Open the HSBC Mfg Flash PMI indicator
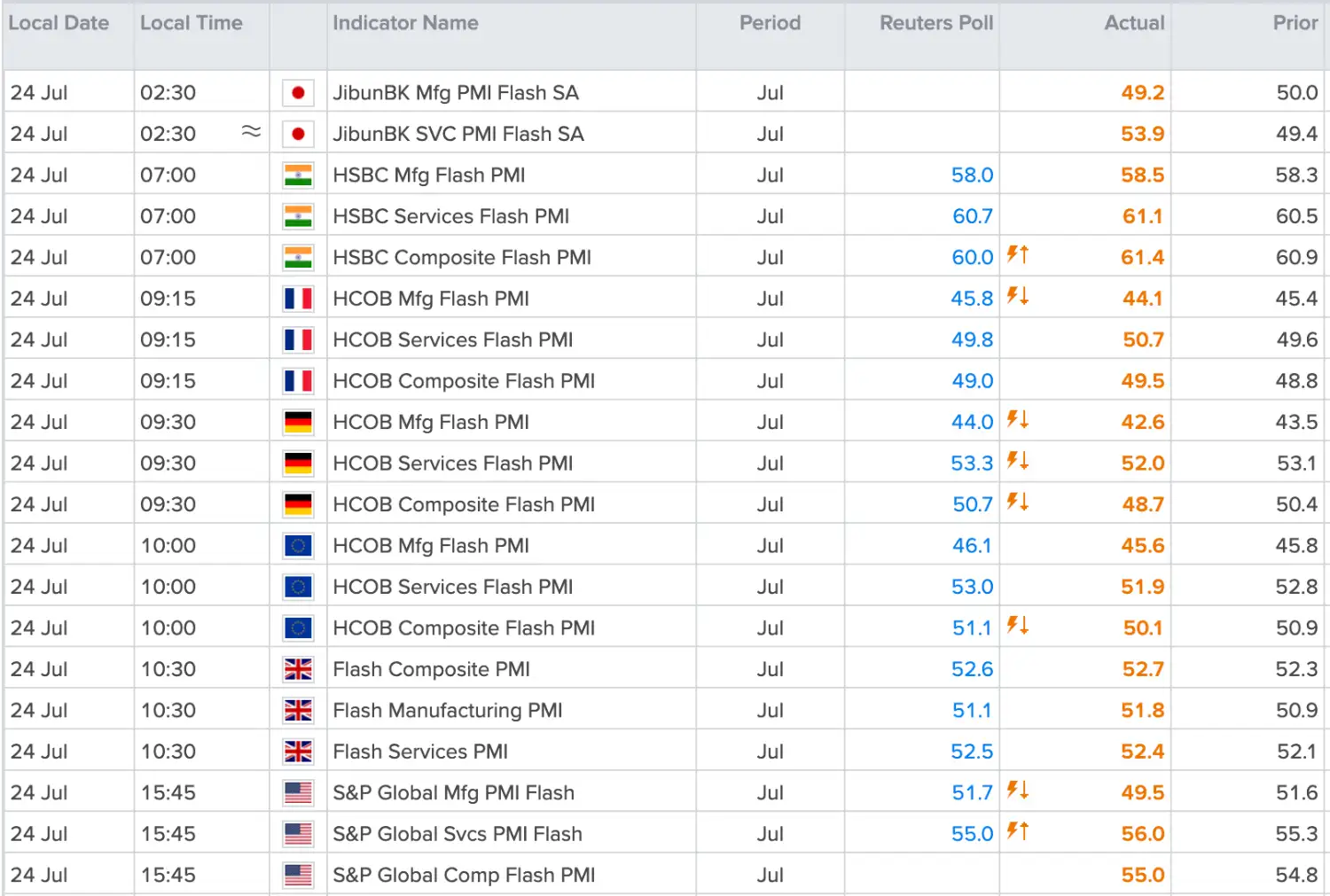Viewport: 1330px width, 896px height. 429,175
